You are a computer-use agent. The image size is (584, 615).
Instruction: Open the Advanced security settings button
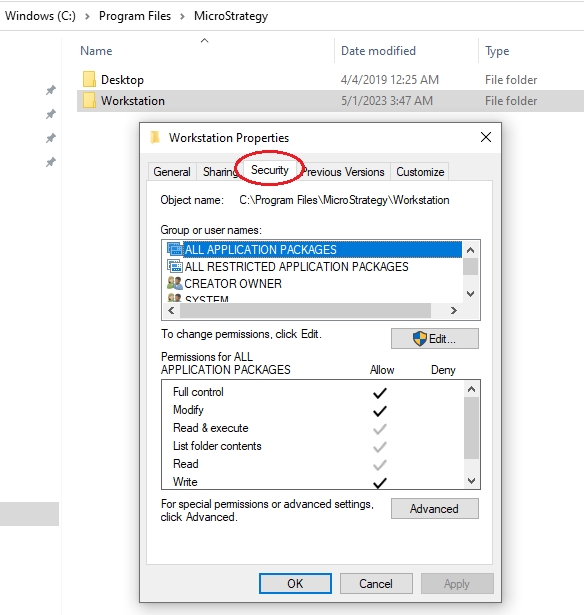[x=435, y=509]
